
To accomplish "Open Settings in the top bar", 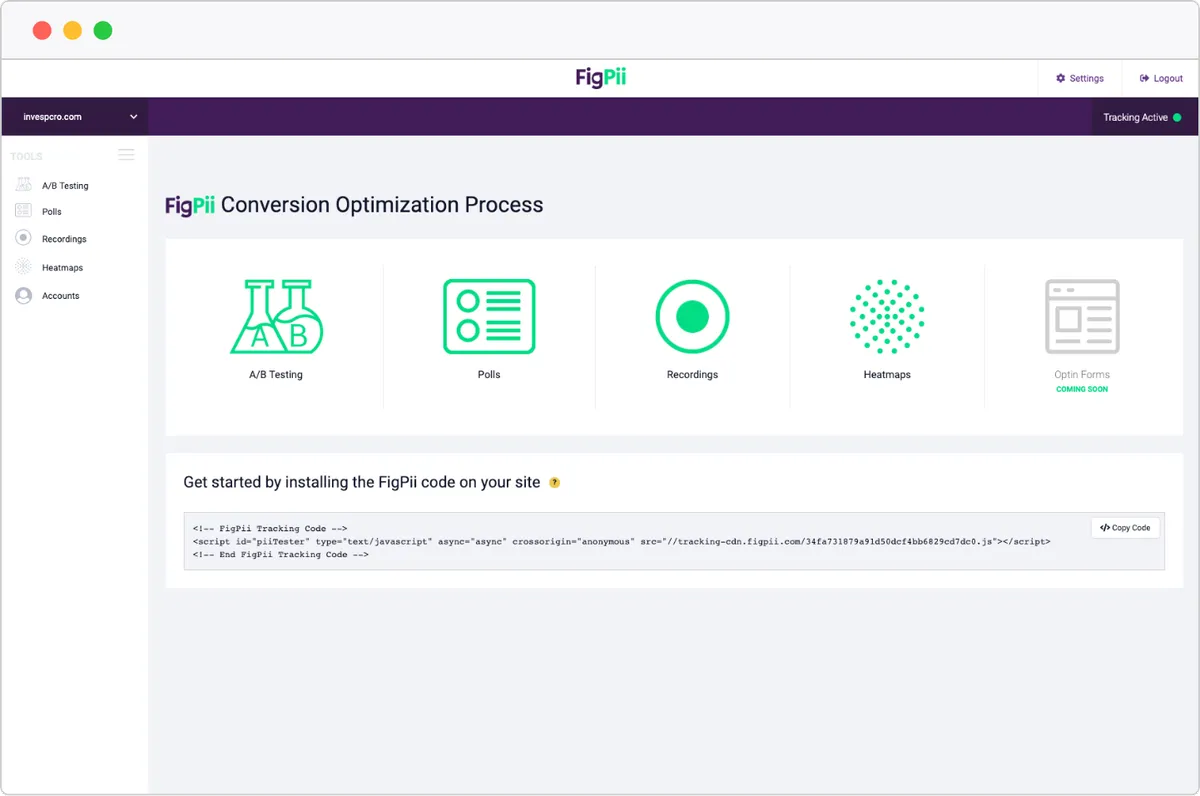I will coord(1080,78).
